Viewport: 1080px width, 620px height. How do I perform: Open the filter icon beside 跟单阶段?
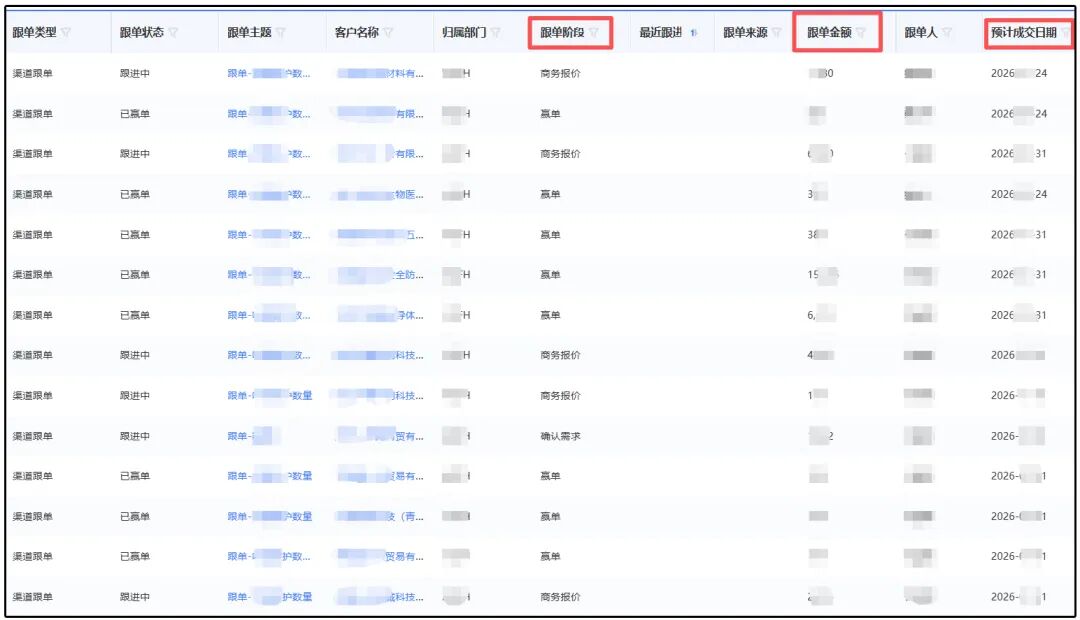(594, 32)
